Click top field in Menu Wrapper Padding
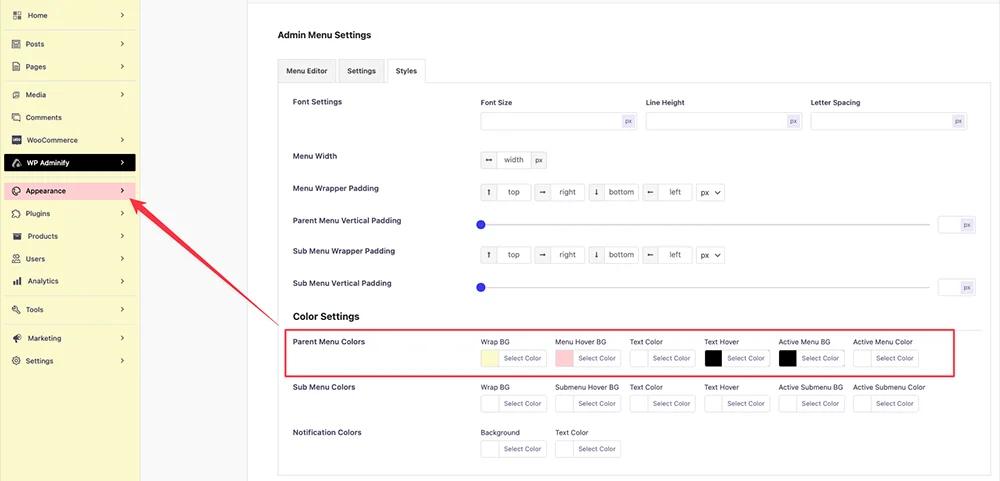 (x=513, y=192)
